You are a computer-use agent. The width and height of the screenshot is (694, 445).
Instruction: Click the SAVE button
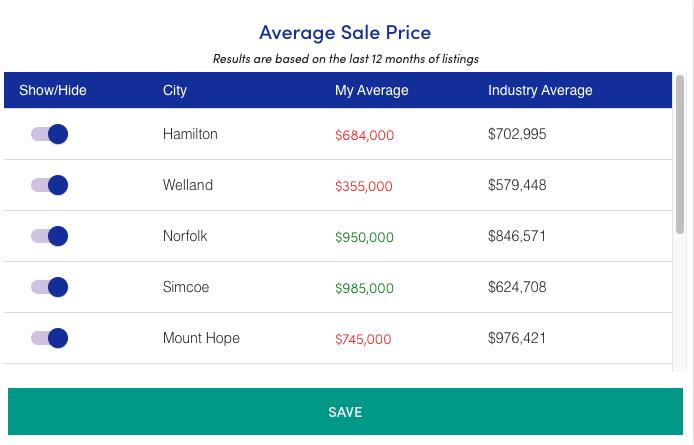coord(345,412)
